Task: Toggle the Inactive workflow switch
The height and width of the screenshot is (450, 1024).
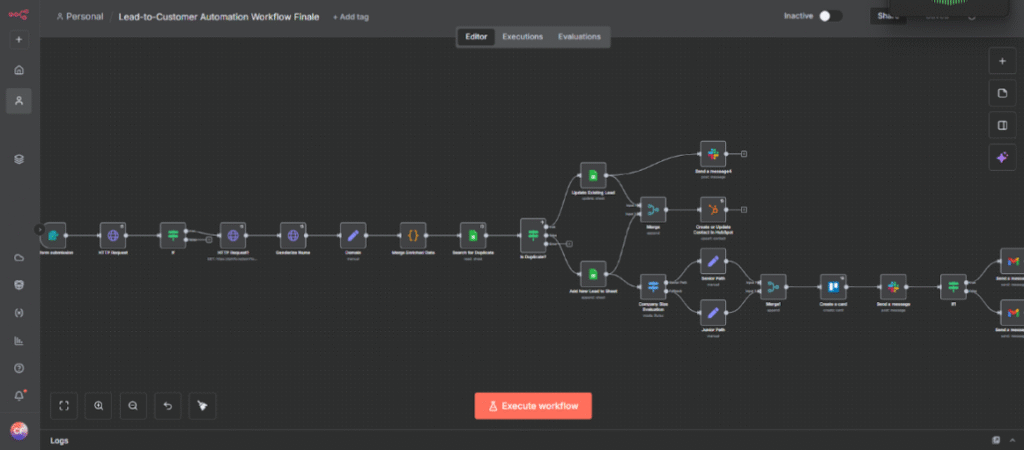Action: 829,16
